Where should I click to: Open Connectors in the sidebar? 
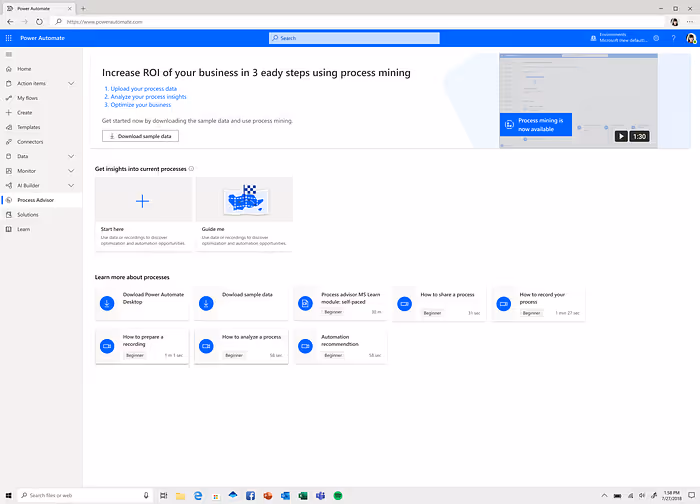point(30,142)
